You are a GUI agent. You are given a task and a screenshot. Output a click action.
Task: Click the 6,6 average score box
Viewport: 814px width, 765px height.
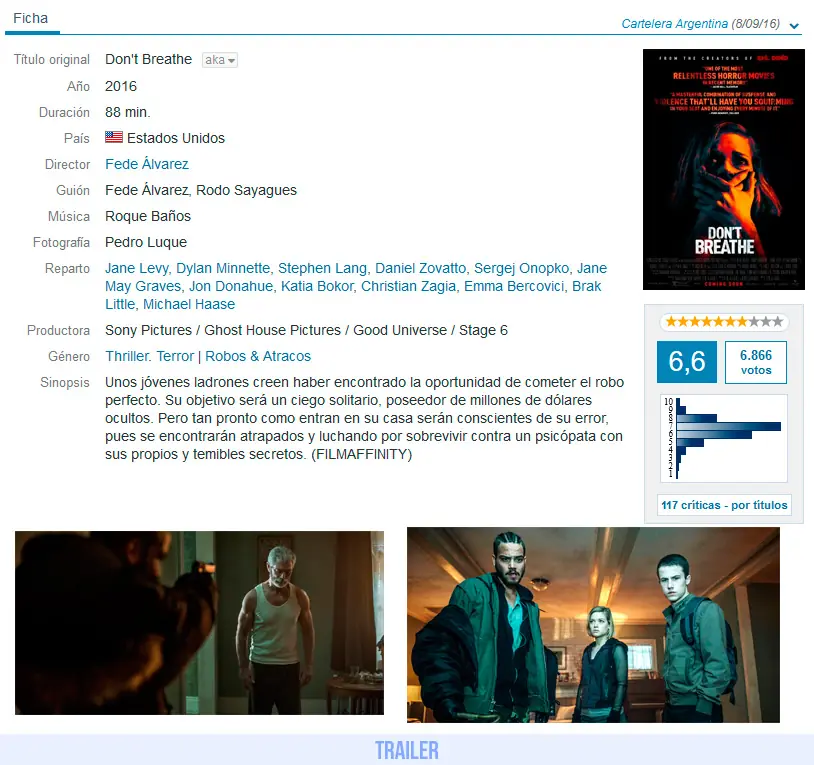(x=687, y=362)
